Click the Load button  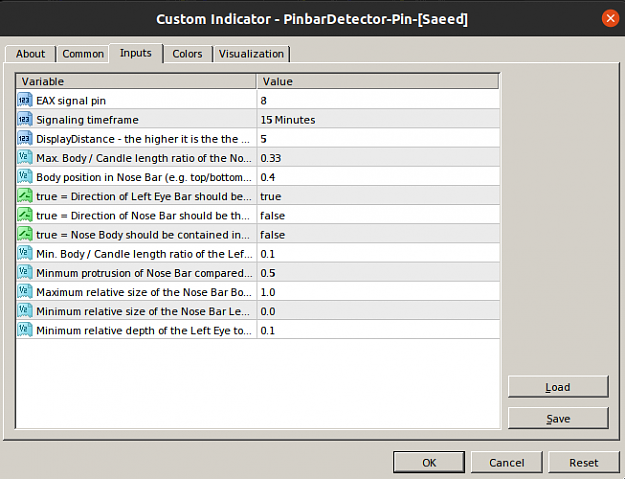(558, 387)
